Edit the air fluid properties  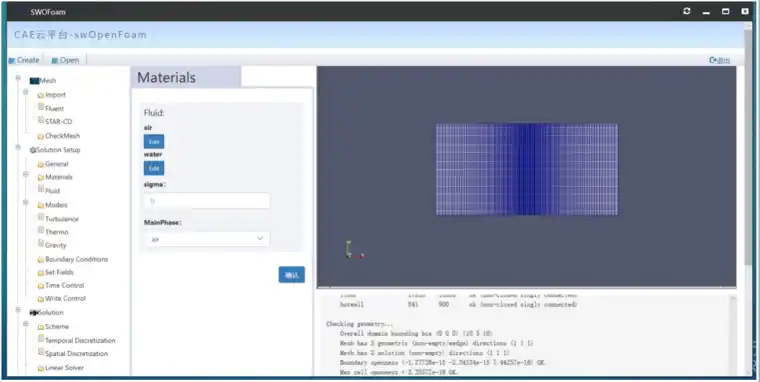coord(154,142)
